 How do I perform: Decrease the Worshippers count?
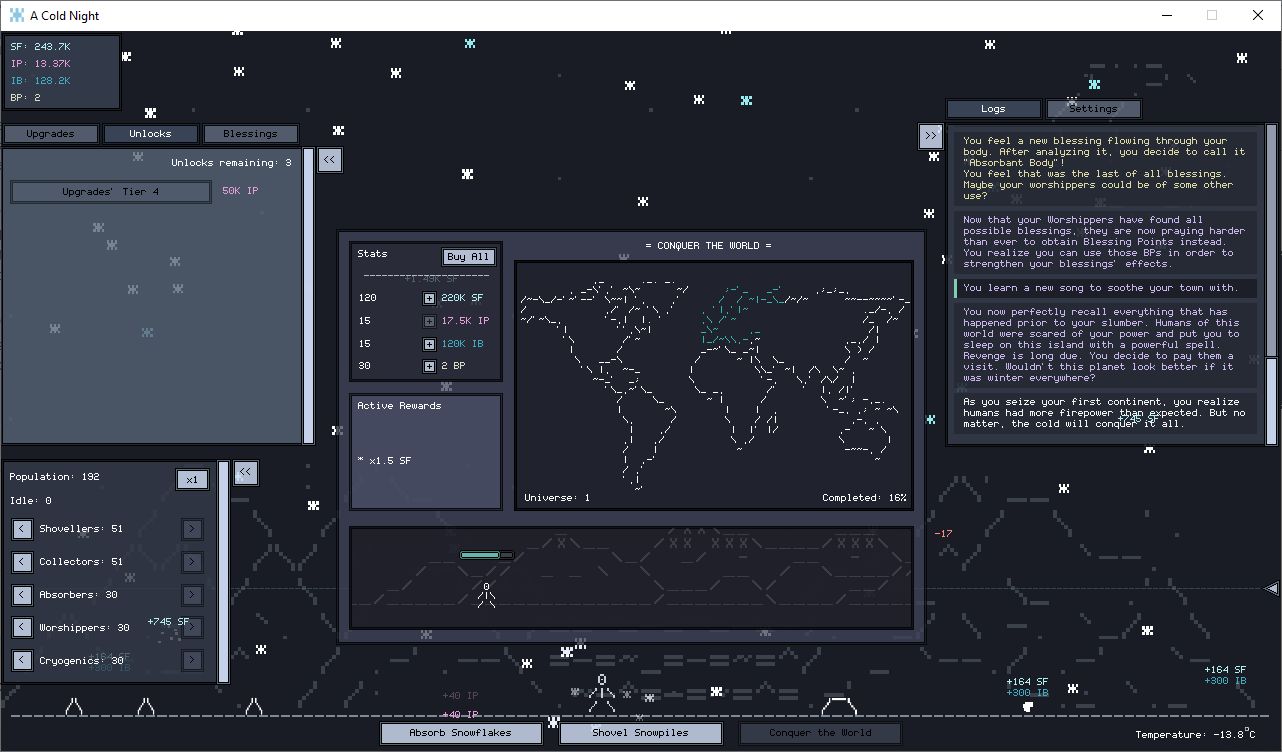[22, 628]
